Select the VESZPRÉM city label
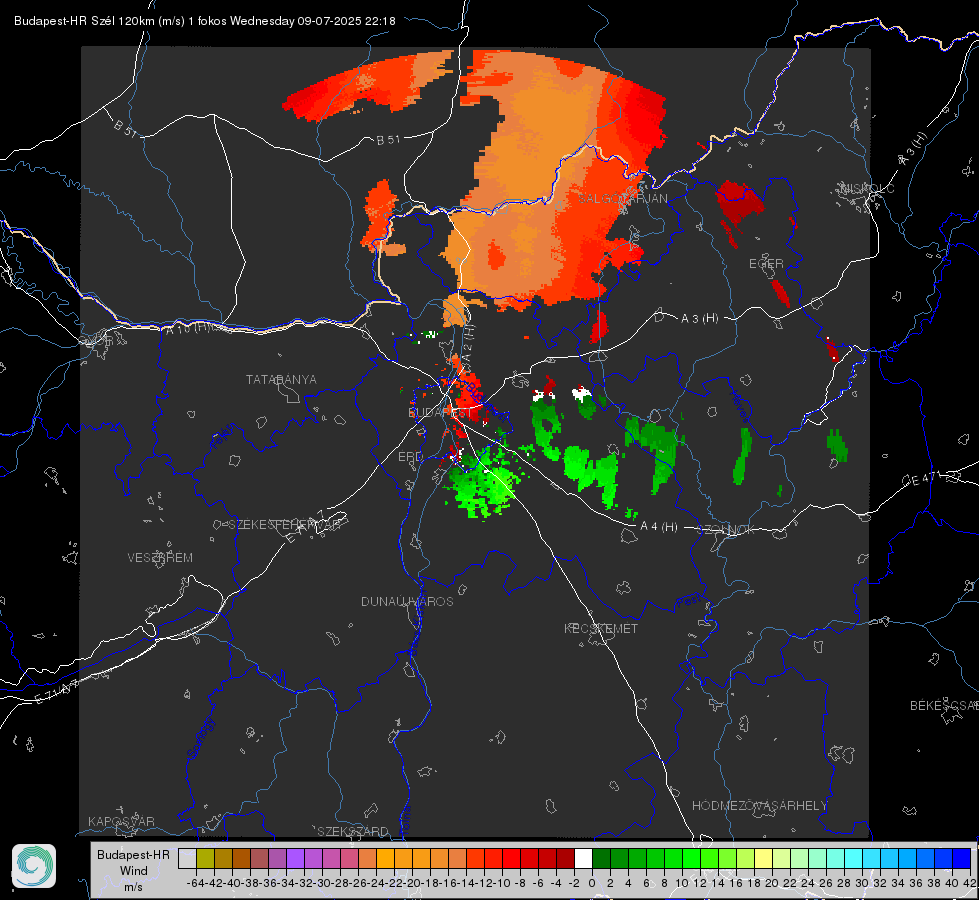Screen dimensions: 979x900 [x=160, y=558]
